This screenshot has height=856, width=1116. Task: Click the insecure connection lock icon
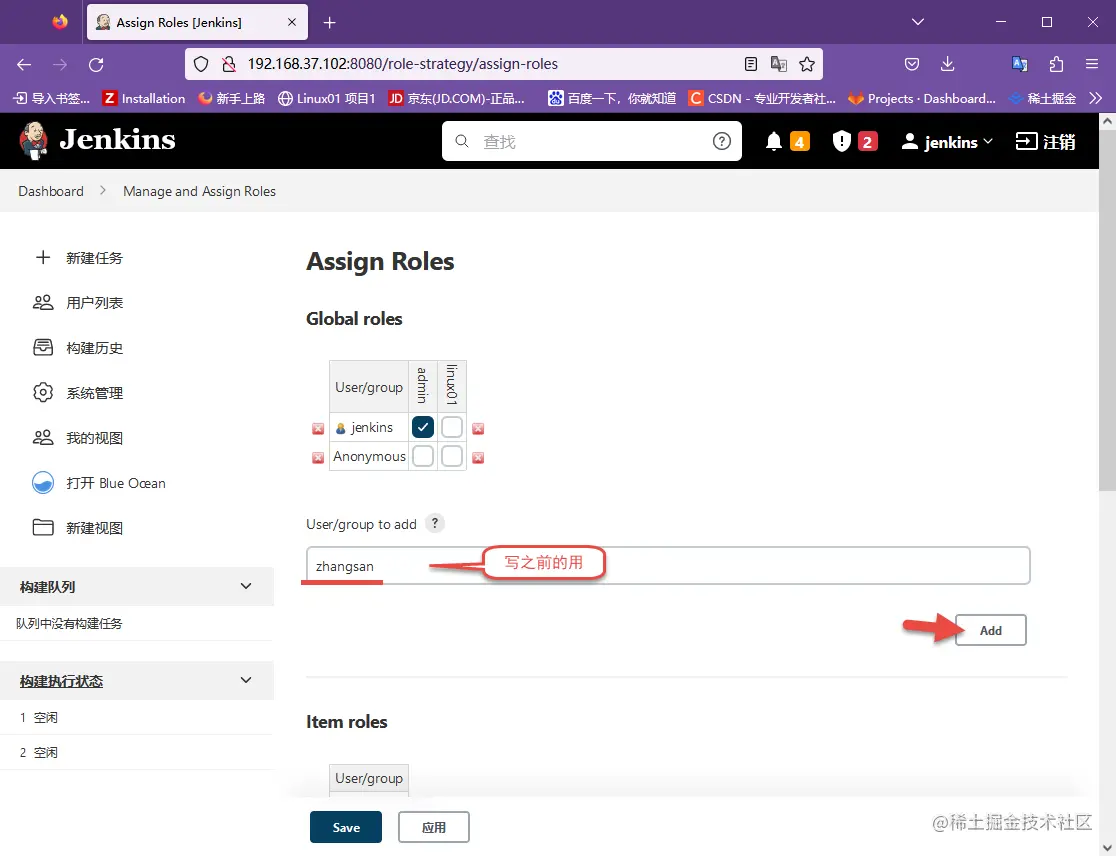pyautogui.click(x=228, y=64)
